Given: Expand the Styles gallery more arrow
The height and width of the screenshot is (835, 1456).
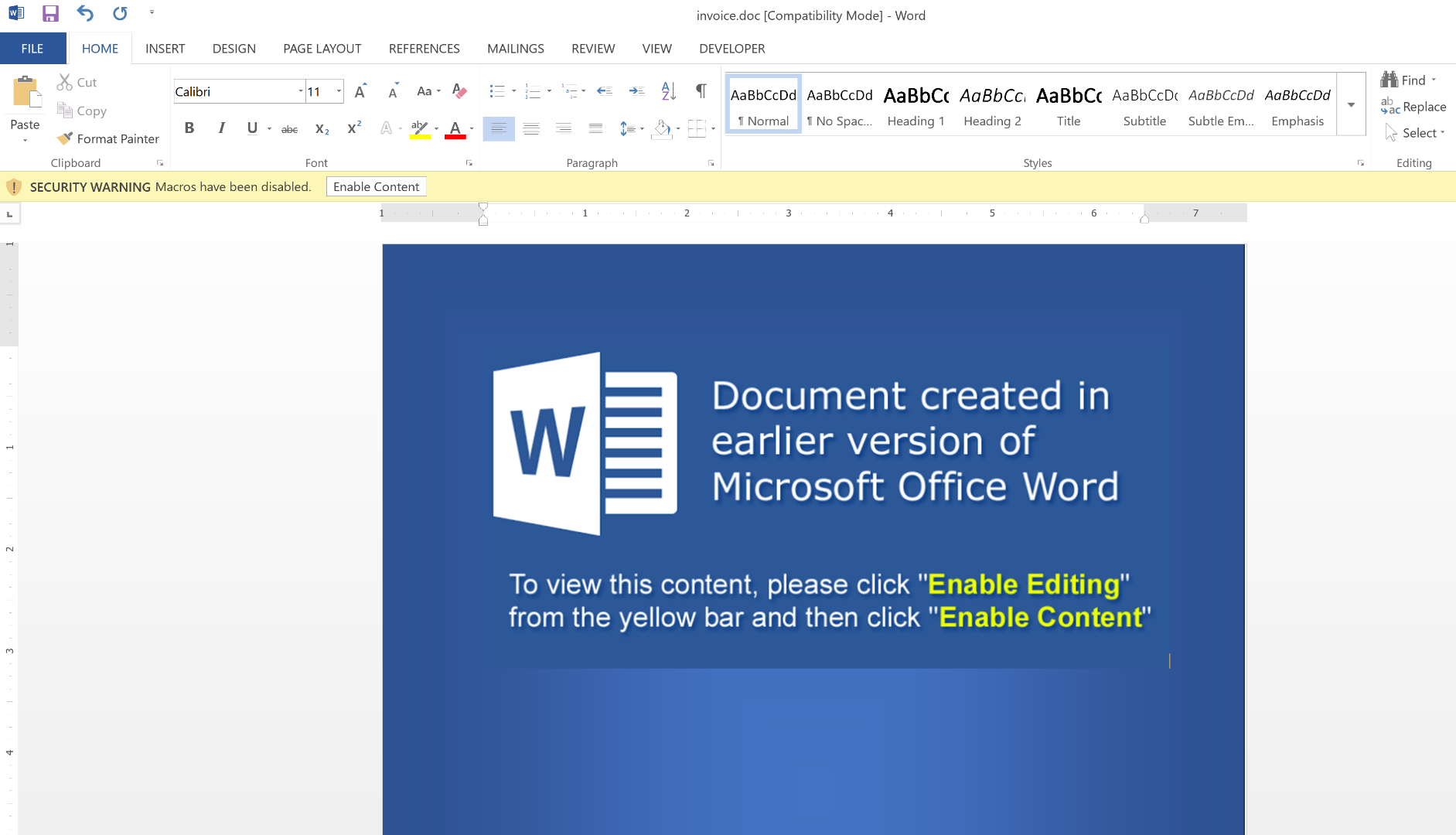Looking at the screenshot, I should [1351, 105].
